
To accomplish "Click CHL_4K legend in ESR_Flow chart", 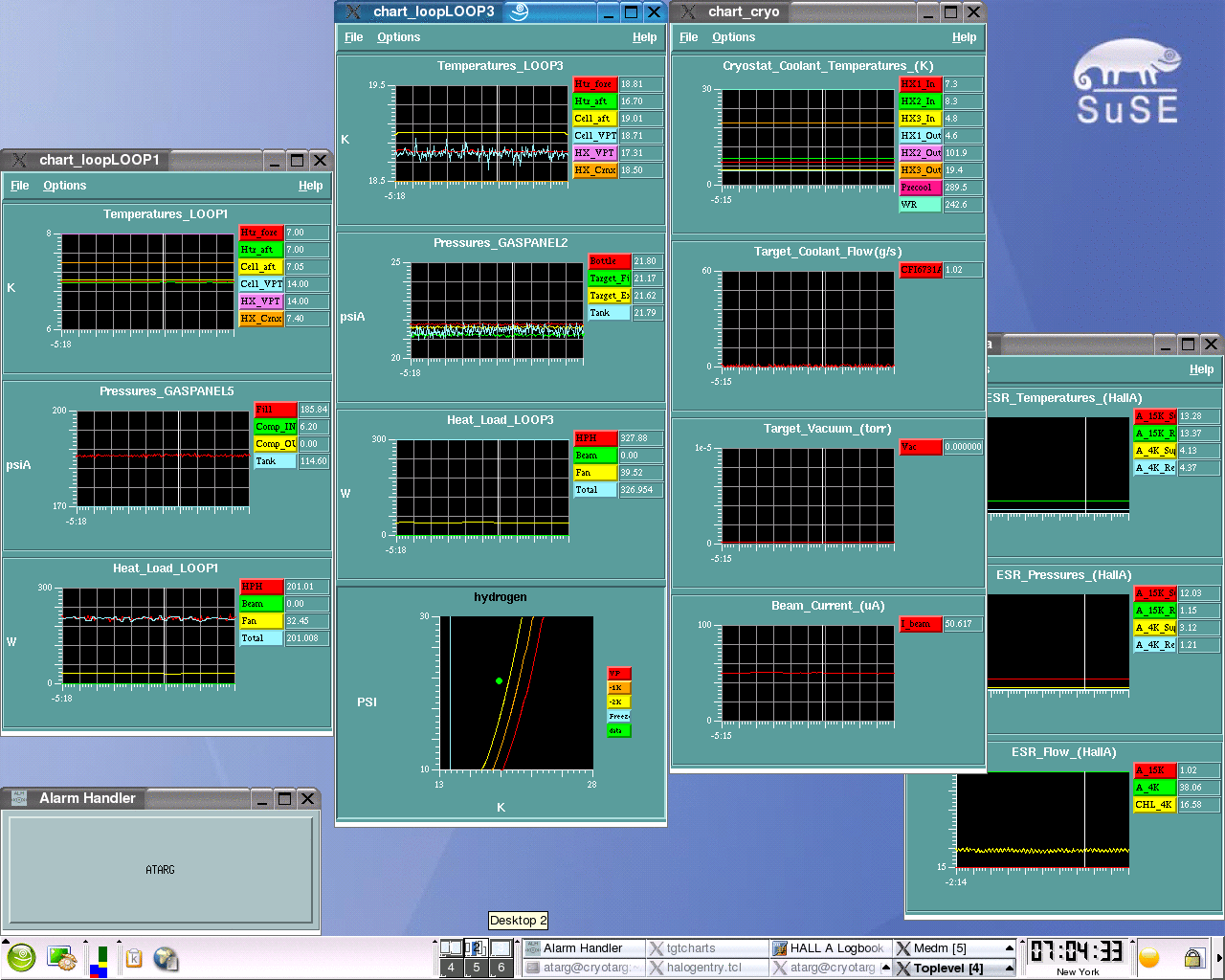I will point(1155,805).
